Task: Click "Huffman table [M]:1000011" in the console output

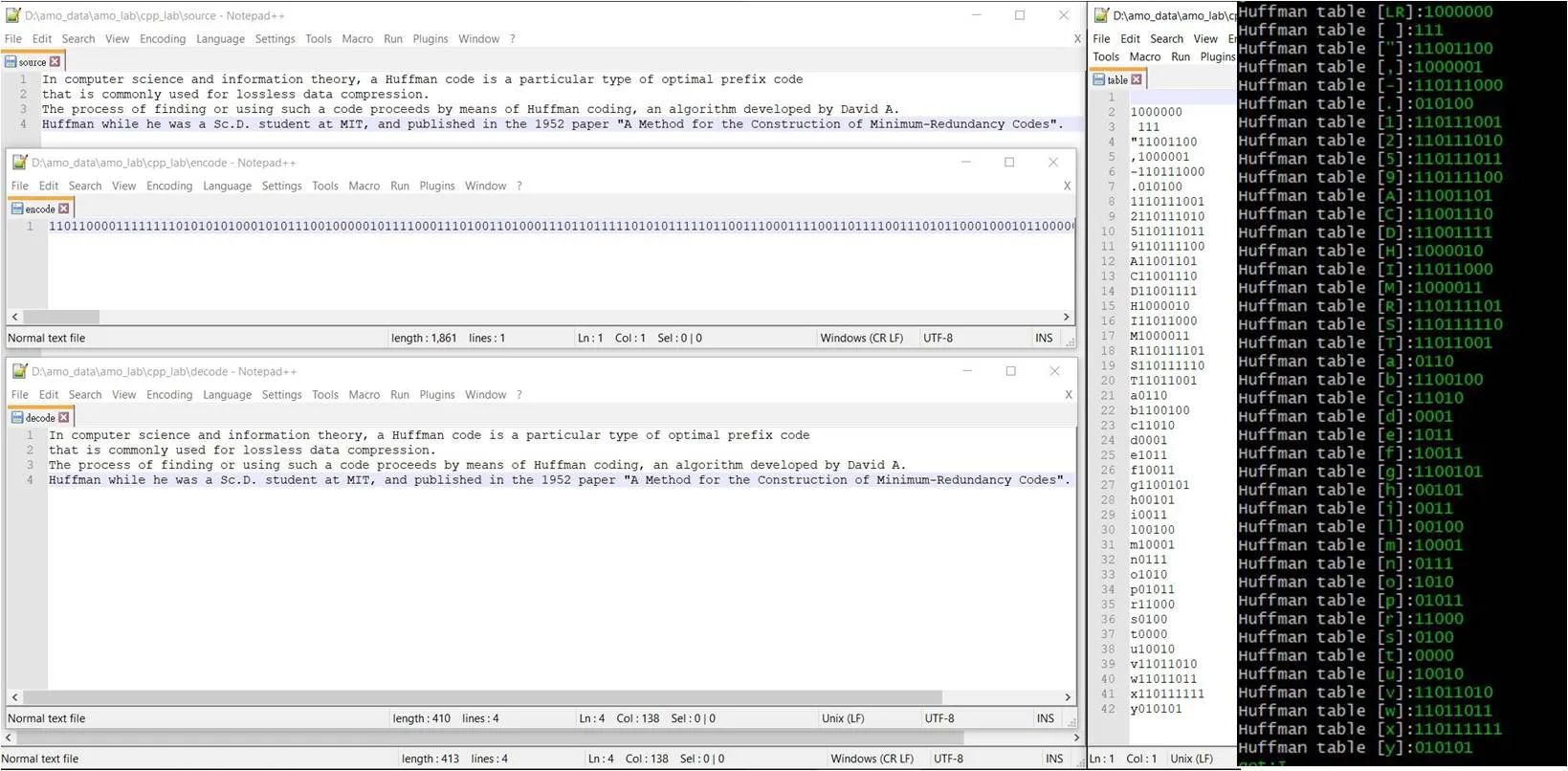Action: click(1360, 288)
